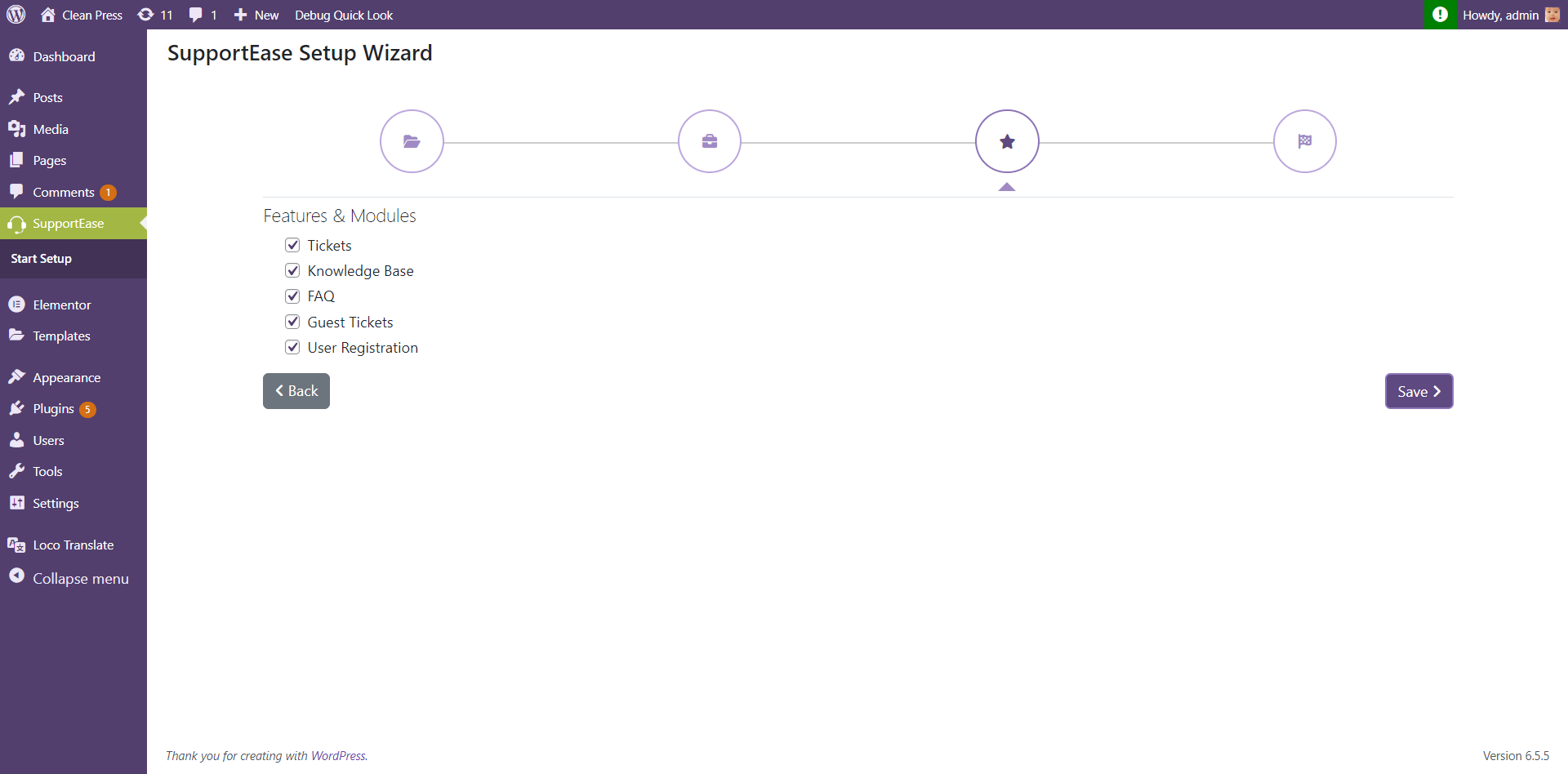Image resolution: width=1568 pixels, height=774 pixels.
Task: Follow the WordPress footer link
Action: tap(338, 756)
